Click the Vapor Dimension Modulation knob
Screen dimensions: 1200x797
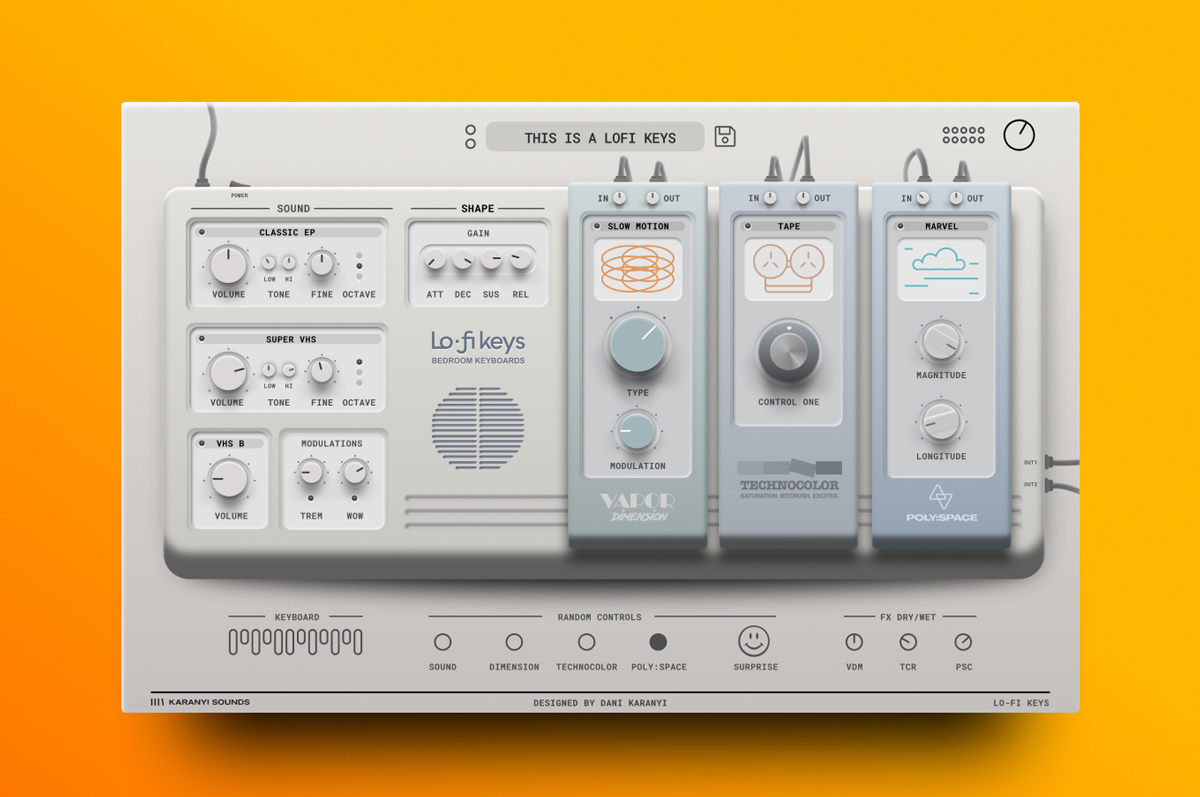[x=637, y=431]
